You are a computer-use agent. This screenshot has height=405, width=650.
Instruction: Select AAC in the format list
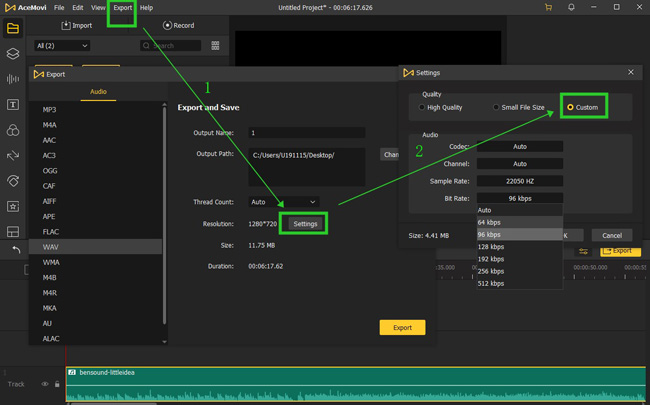click(95, 140)
